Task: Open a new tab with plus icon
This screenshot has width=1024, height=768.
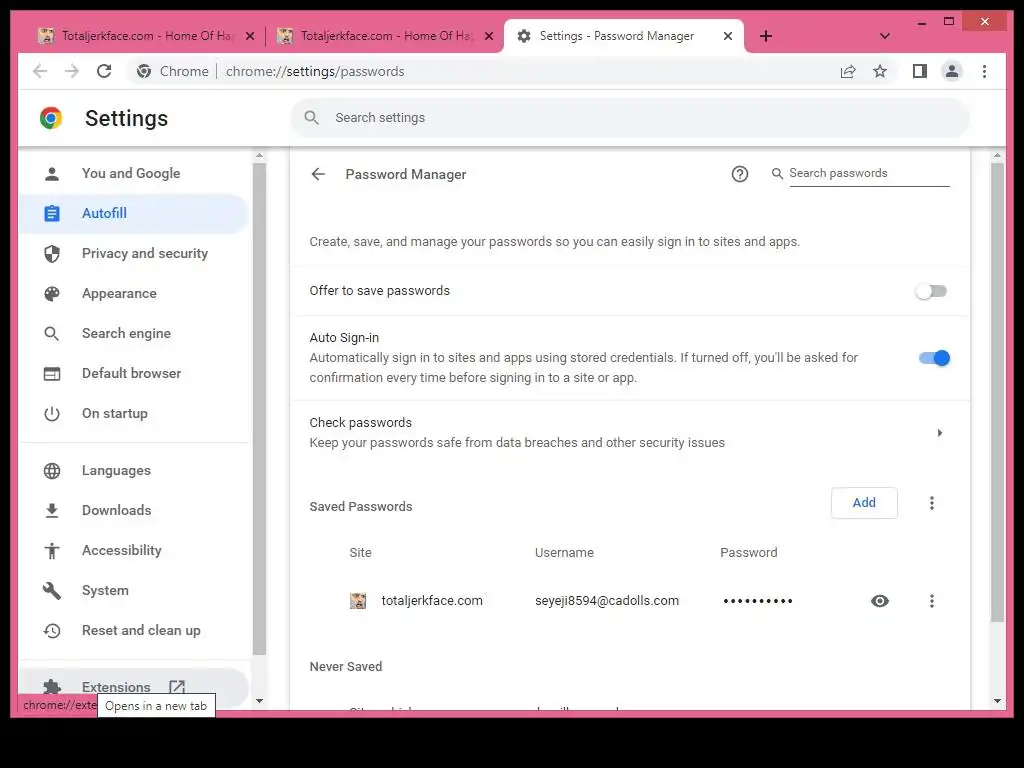Action: pos(766,36)
